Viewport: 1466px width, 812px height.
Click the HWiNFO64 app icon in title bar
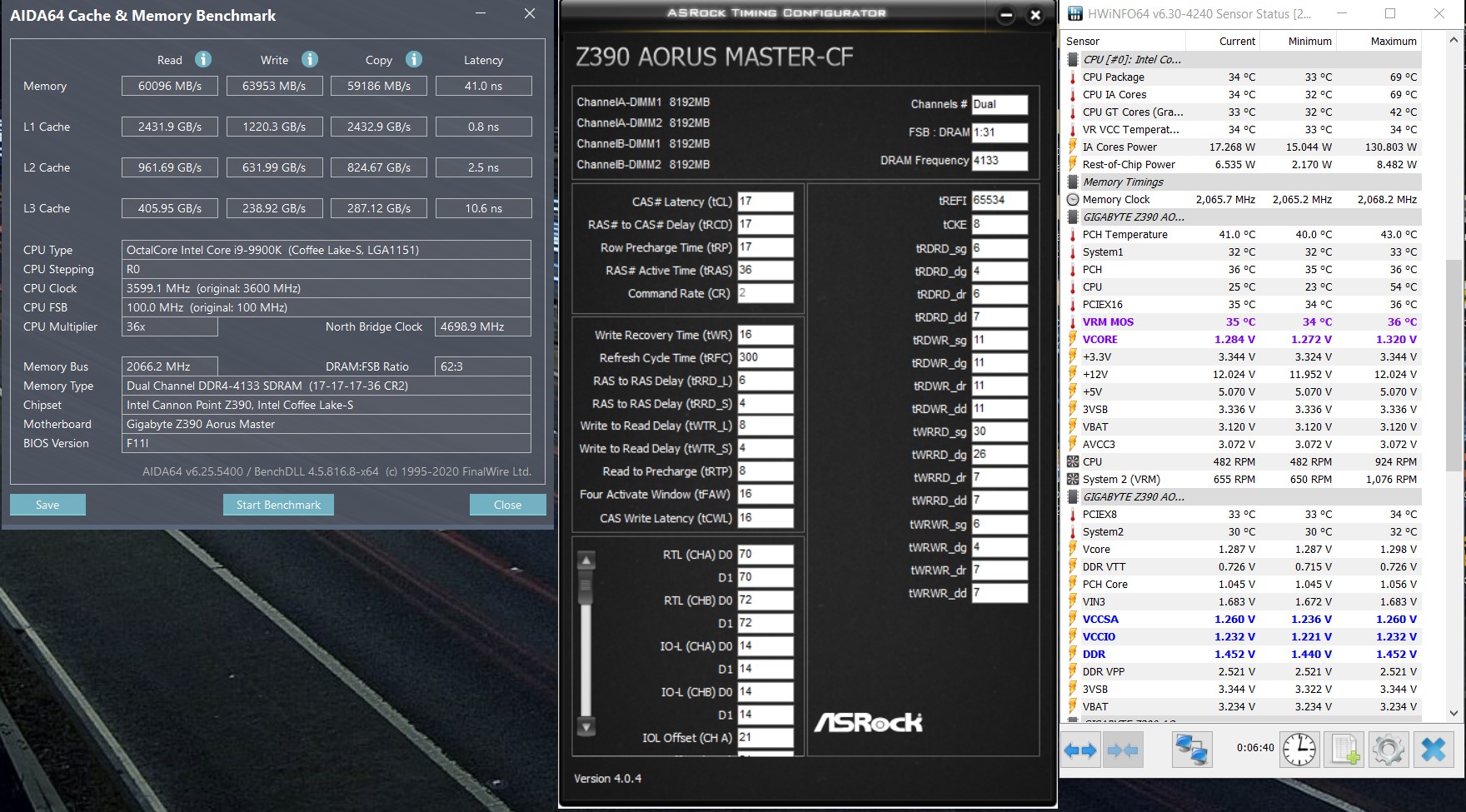coord(1075,13)
